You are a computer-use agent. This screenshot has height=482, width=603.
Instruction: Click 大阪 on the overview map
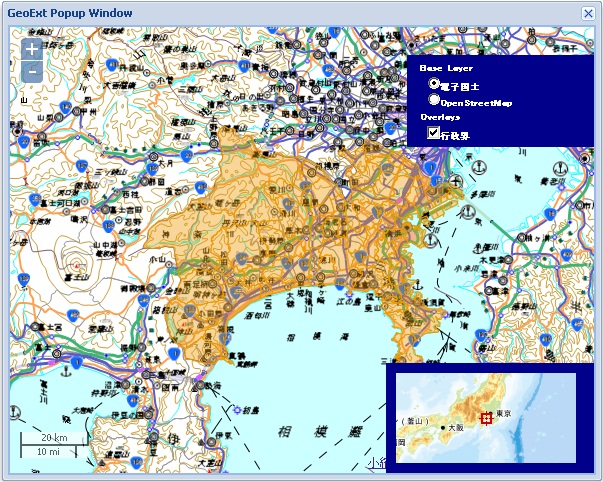pyautogui.click(x=455, y=427)
